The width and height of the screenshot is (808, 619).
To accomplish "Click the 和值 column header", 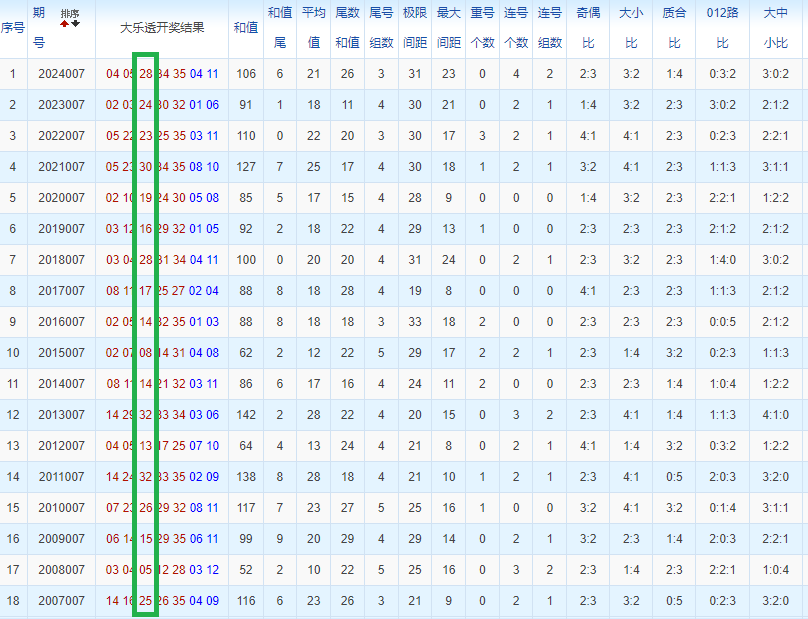I will 246,28.
